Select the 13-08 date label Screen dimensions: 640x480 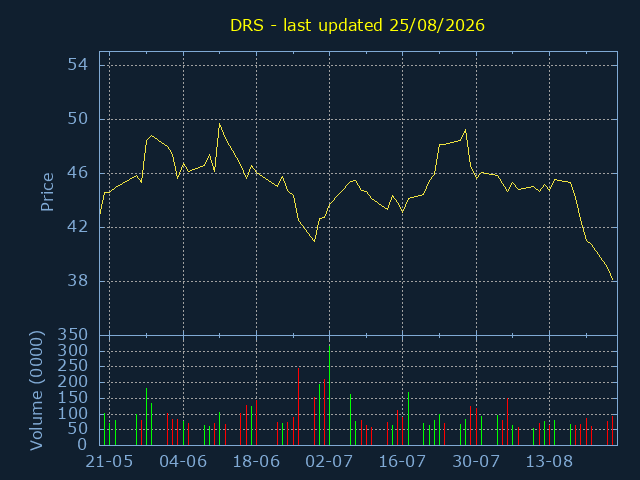pyautogui.click(x=549, y=462)
